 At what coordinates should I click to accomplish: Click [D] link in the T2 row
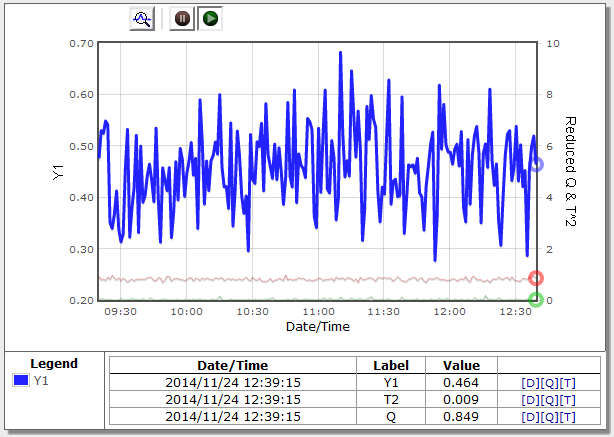click(x=529, y=399)
